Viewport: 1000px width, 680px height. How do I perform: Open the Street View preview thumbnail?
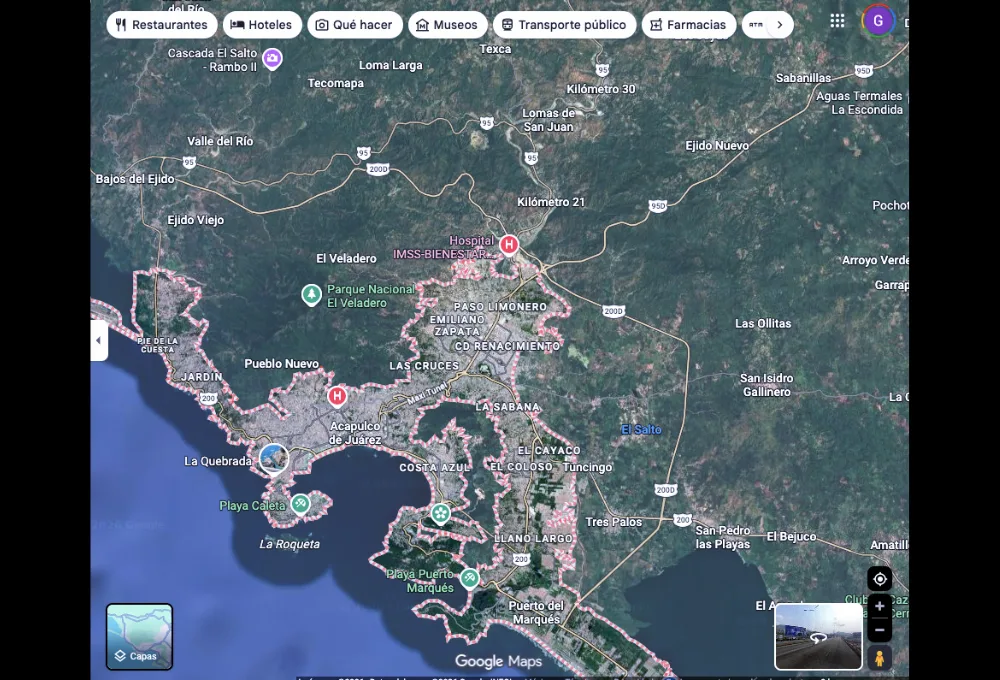point(818,637)
